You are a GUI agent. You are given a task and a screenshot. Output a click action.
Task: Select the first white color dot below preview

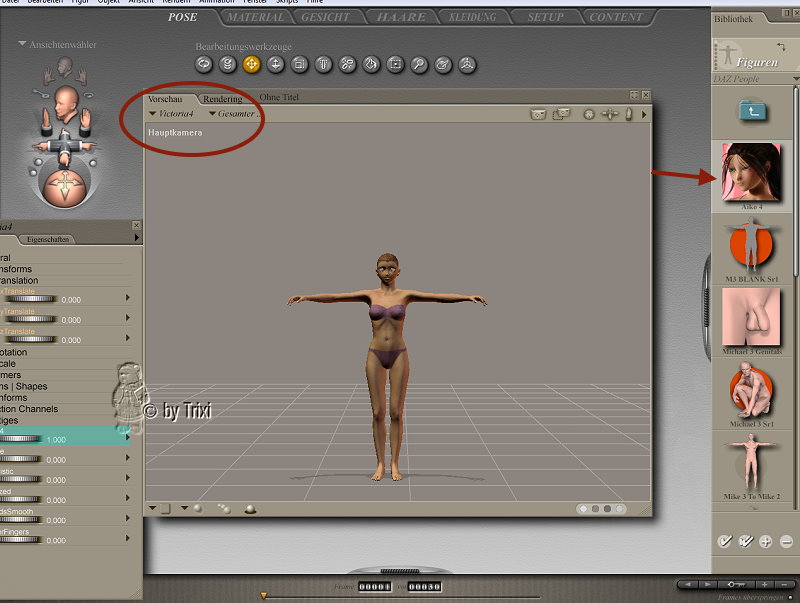pos(583,509)
